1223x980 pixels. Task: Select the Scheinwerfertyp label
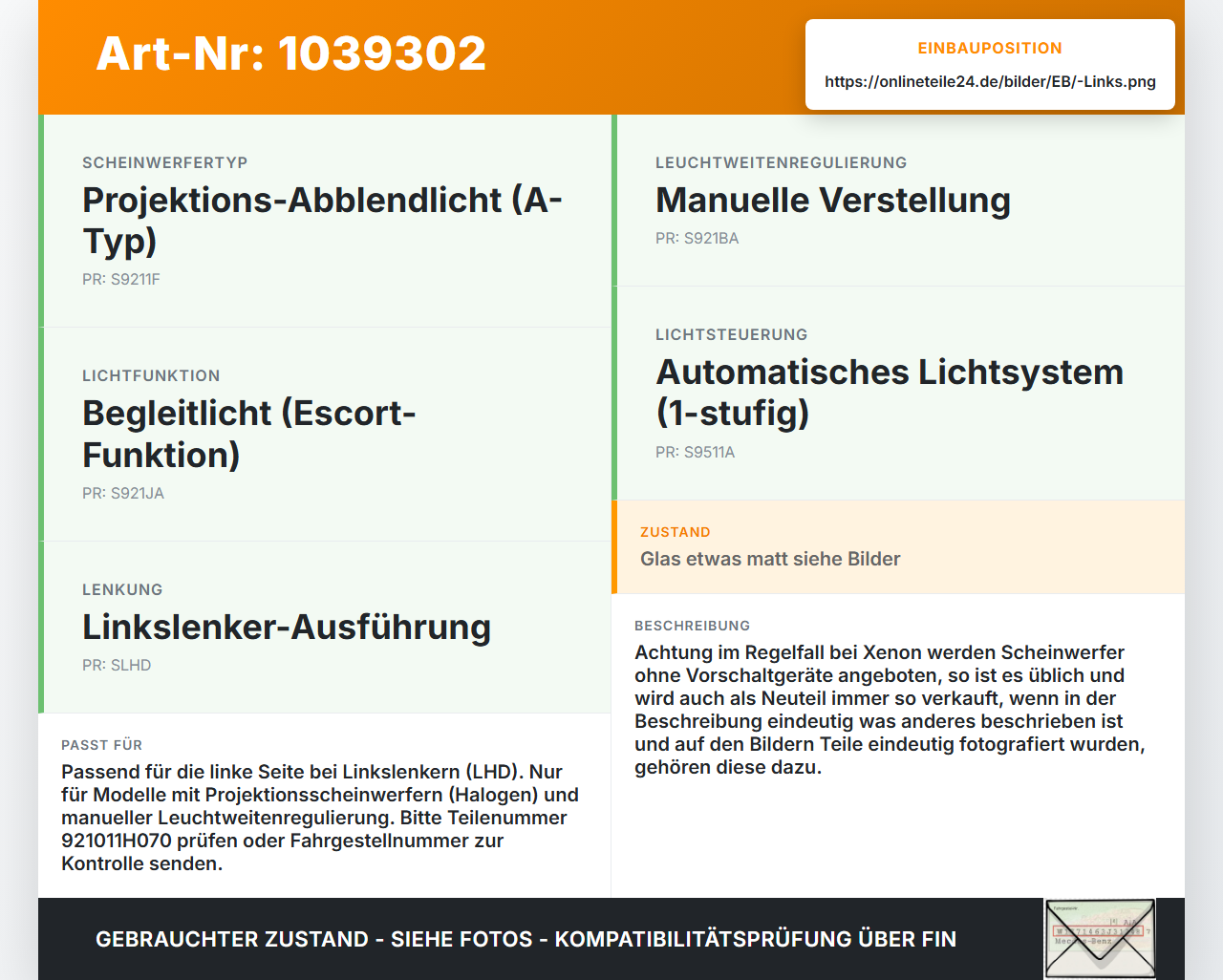[165, 163]
